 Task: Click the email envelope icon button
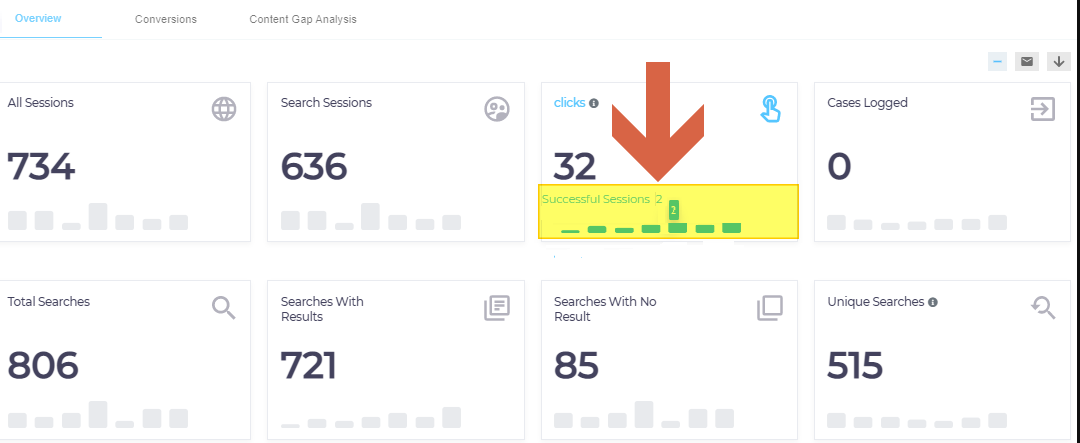point(1027,62)
